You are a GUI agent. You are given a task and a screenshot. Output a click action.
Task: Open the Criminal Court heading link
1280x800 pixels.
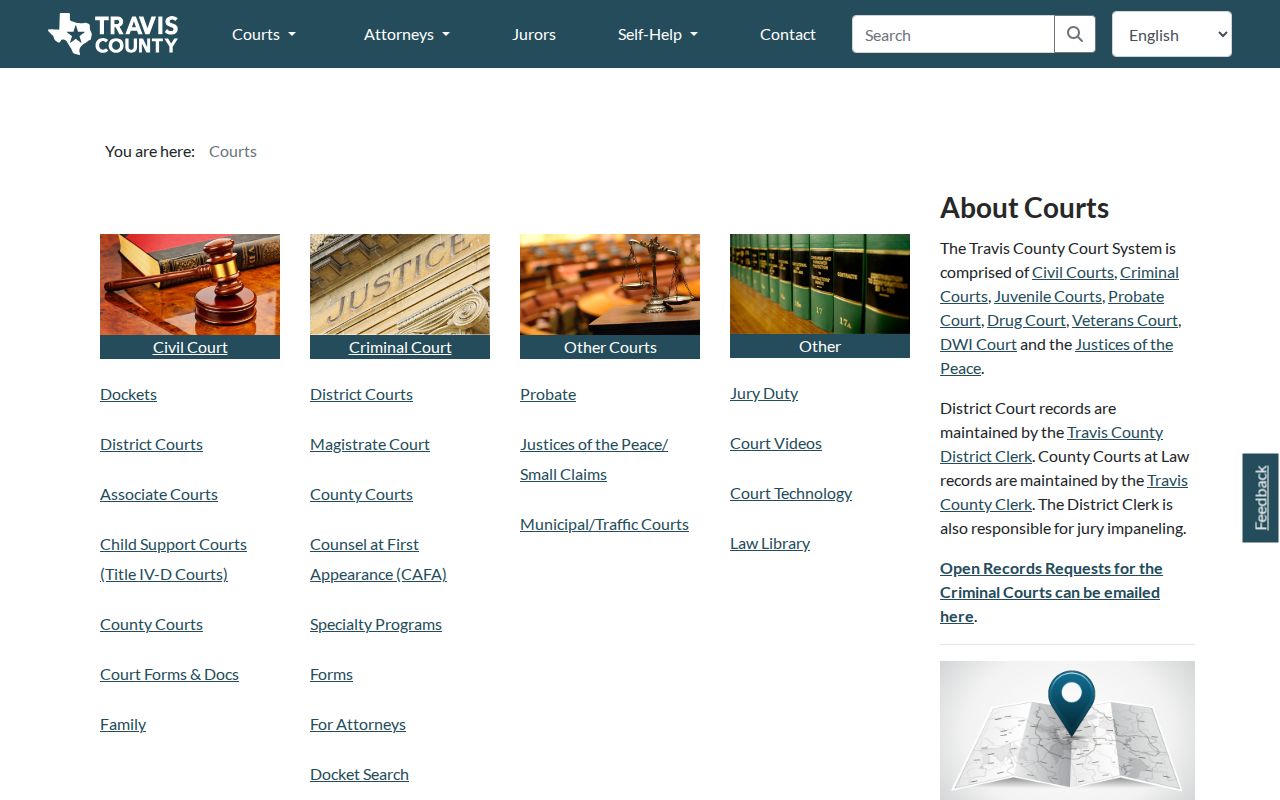pos(400,347)
